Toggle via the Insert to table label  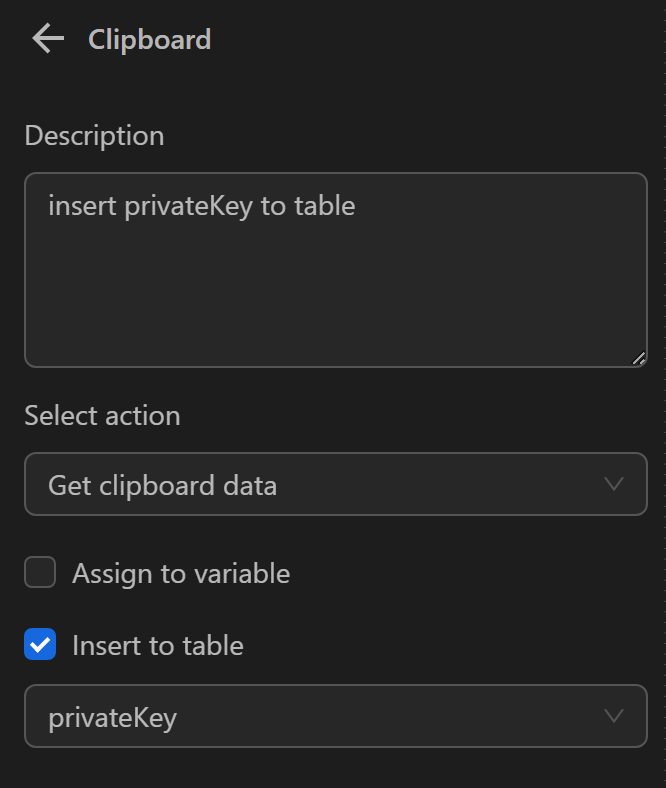(158, 645)
